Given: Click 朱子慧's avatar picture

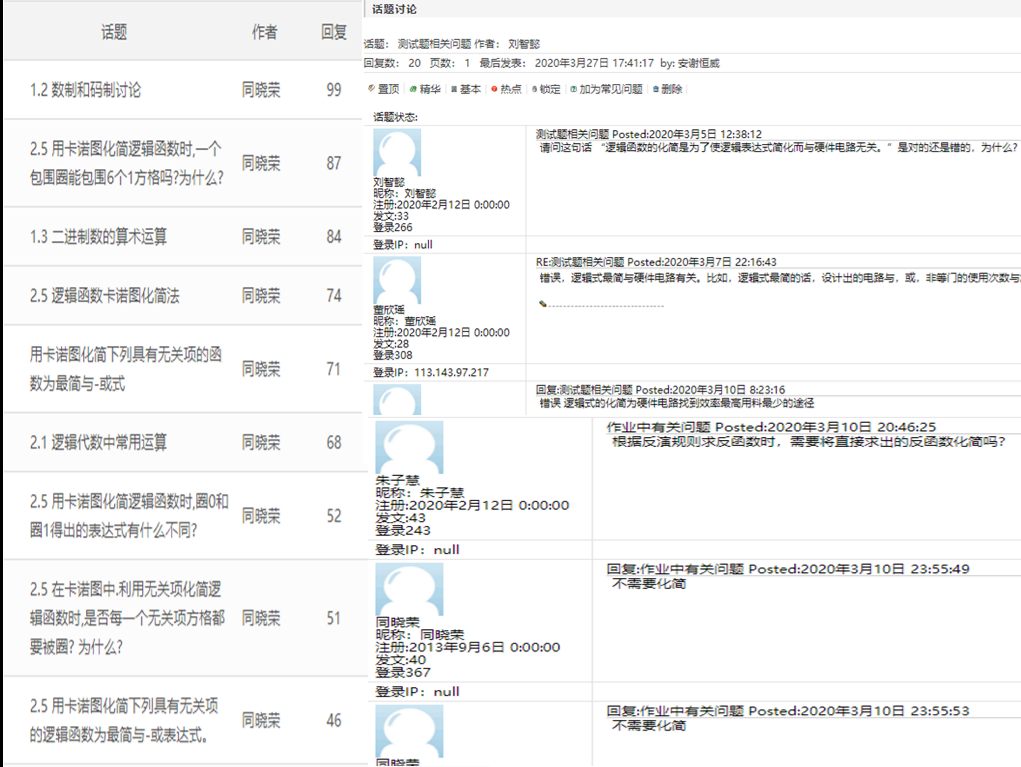Looking at the screenshot, I should point(408,447).
